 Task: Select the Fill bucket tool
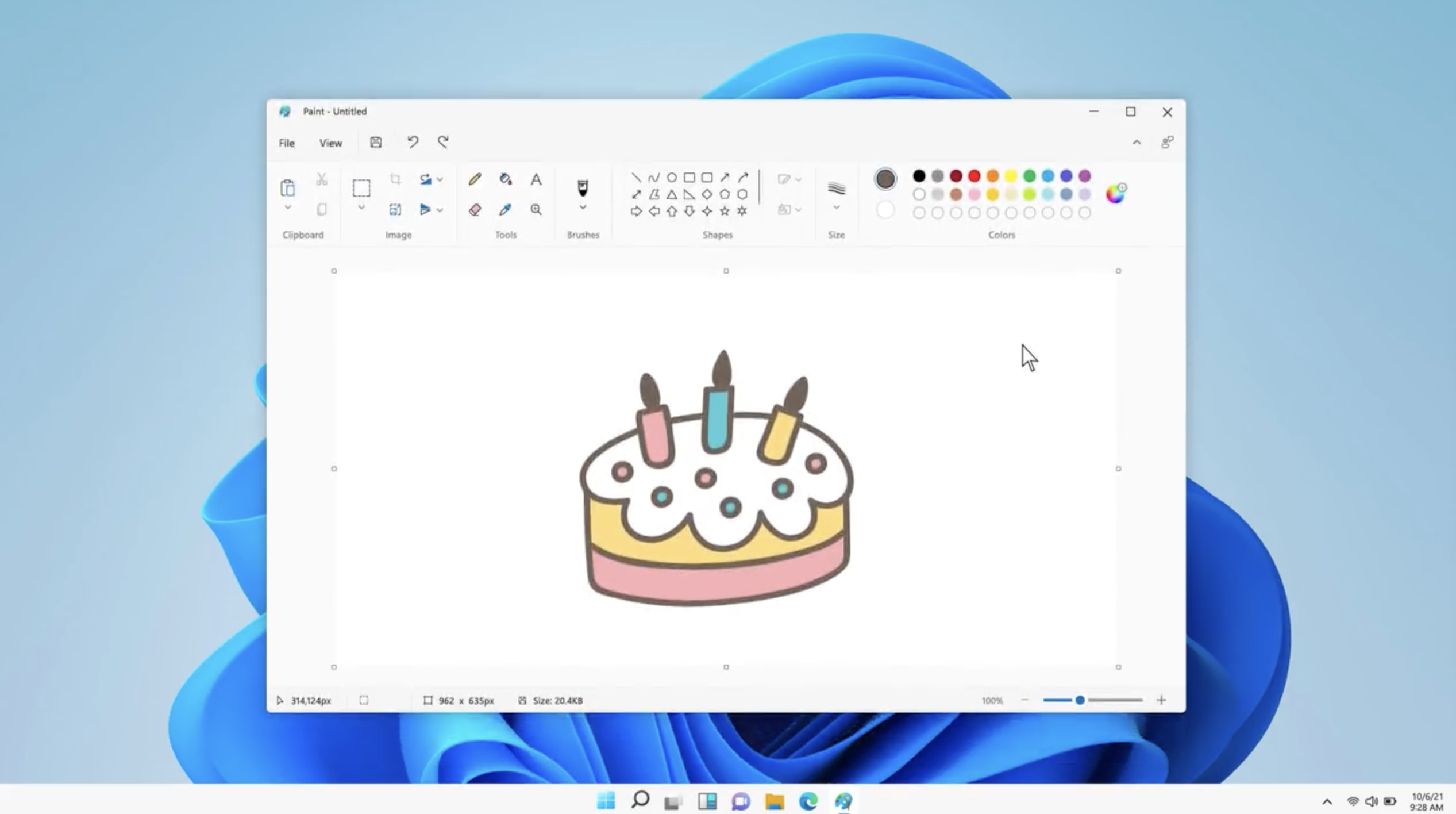click(505, 179)
